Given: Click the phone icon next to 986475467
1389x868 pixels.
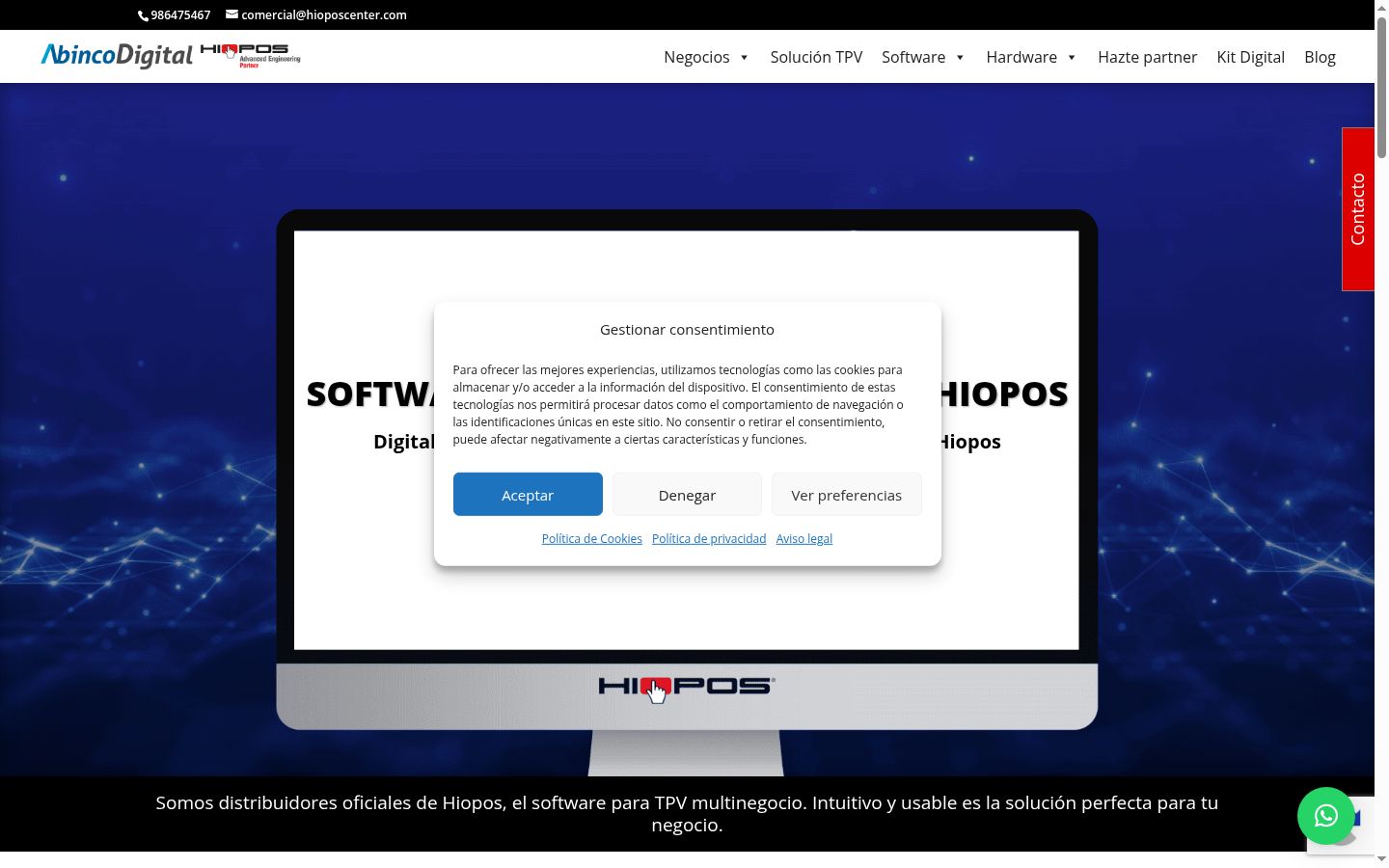Looking at the screenshot, I should pos(144,15).
